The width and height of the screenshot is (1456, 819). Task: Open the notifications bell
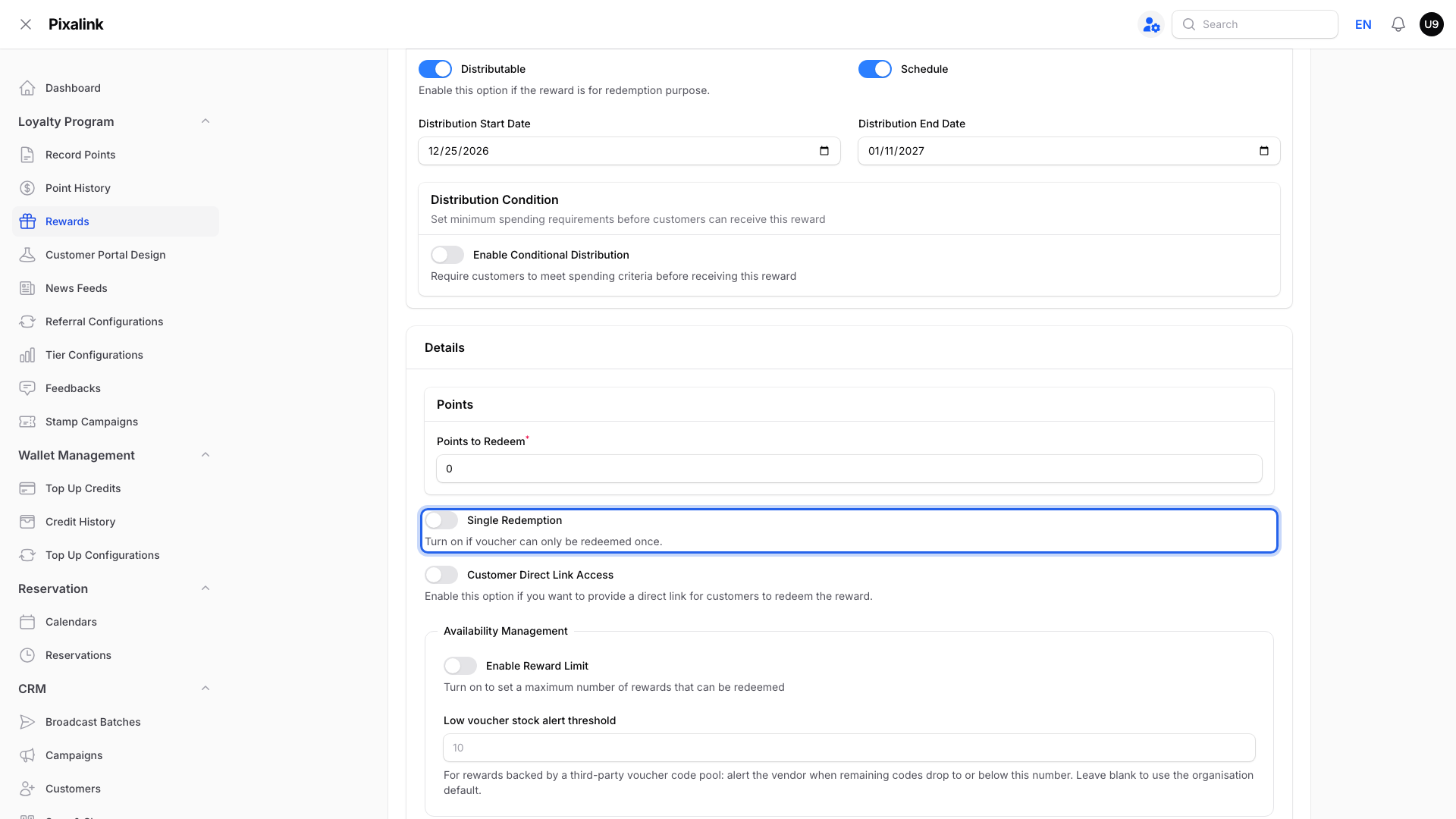click(x=1398, y=24)
